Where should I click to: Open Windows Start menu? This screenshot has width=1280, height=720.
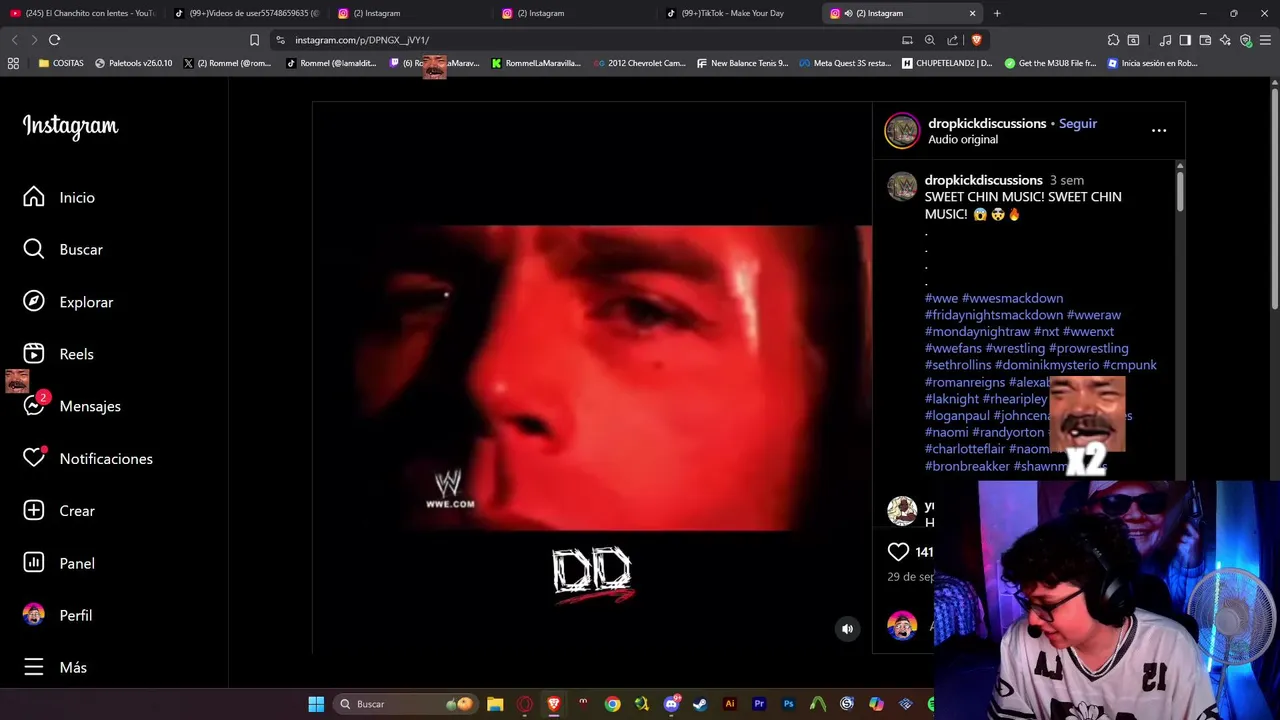coord(316,704)
